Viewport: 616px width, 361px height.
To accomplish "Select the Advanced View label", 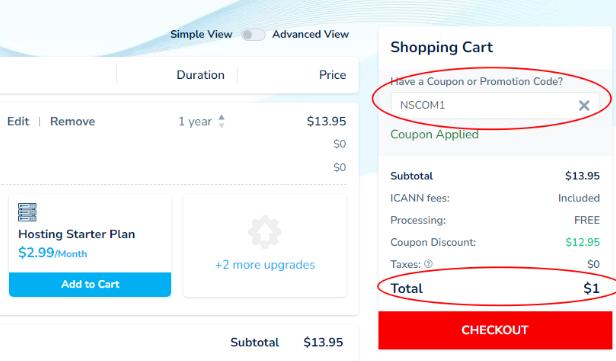I will pos(310,35).
